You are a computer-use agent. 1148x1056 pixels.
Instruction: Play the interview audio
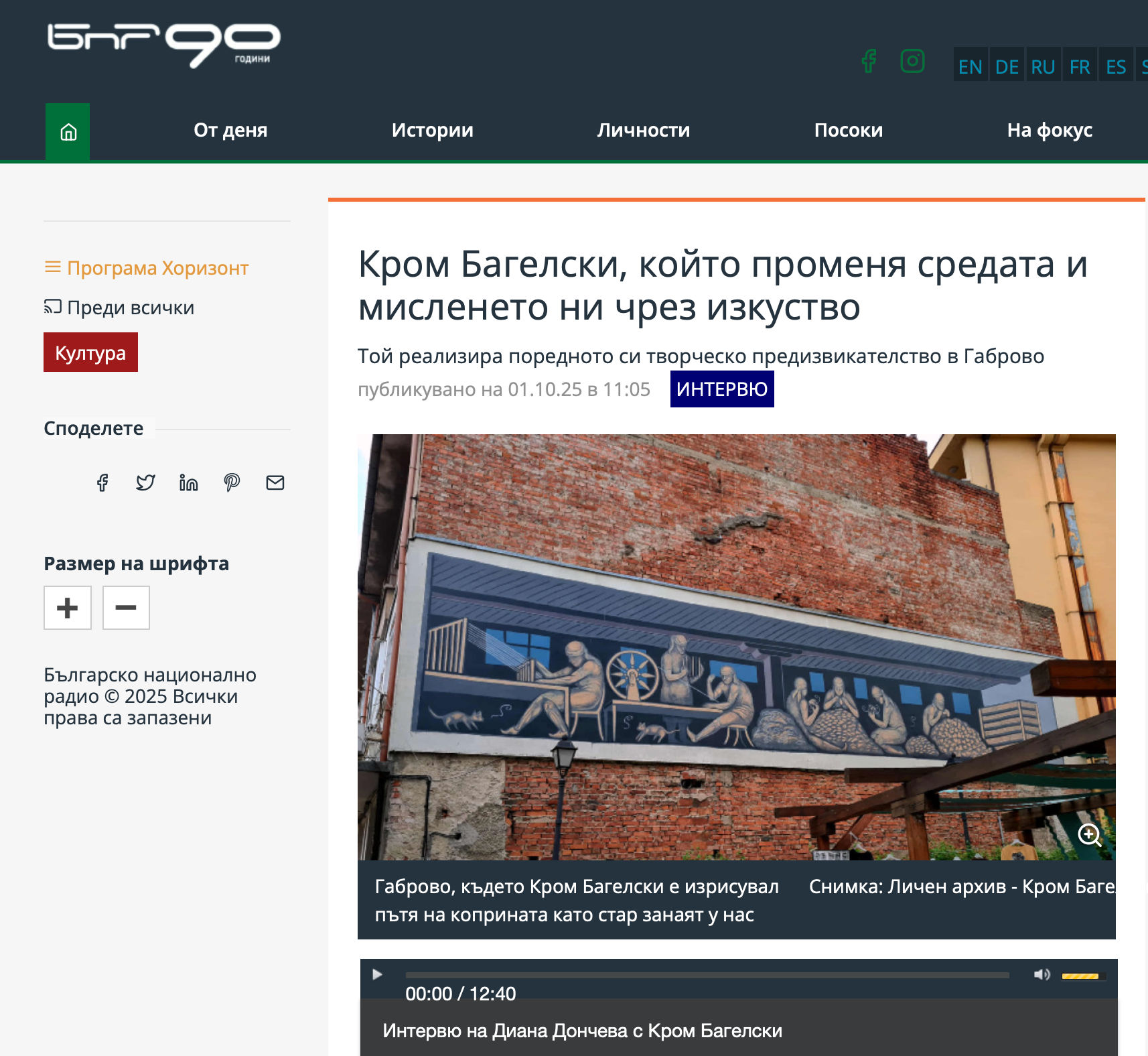pyautogui.click(x=377, y=974)
